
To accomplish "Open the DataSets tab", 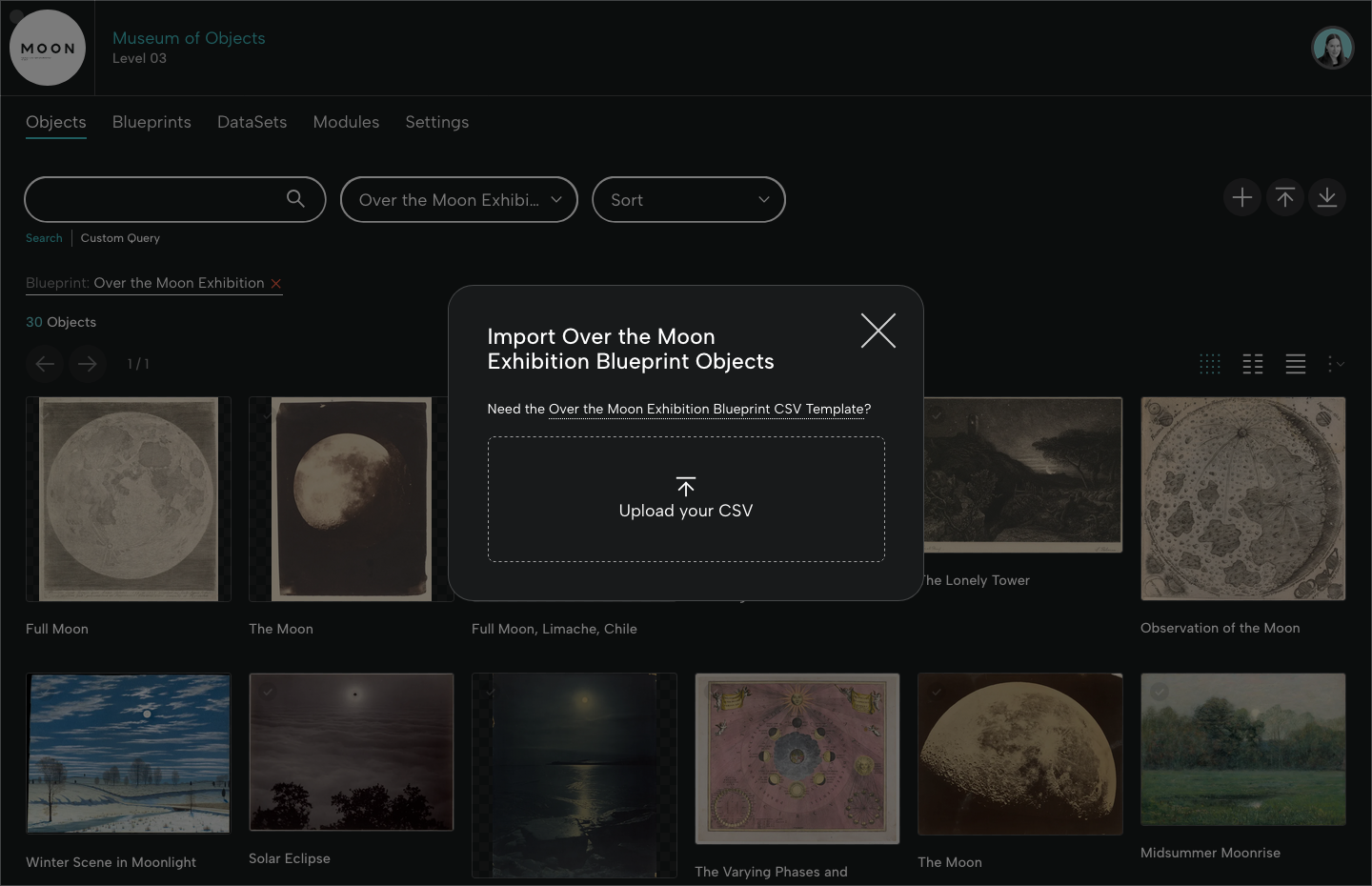I will tap(252, 122).
